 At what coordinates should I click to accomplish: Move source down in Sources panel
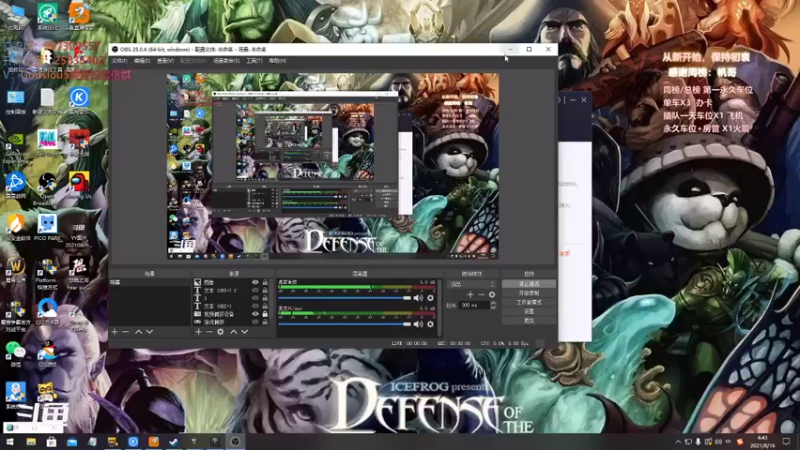pos(244,332)
